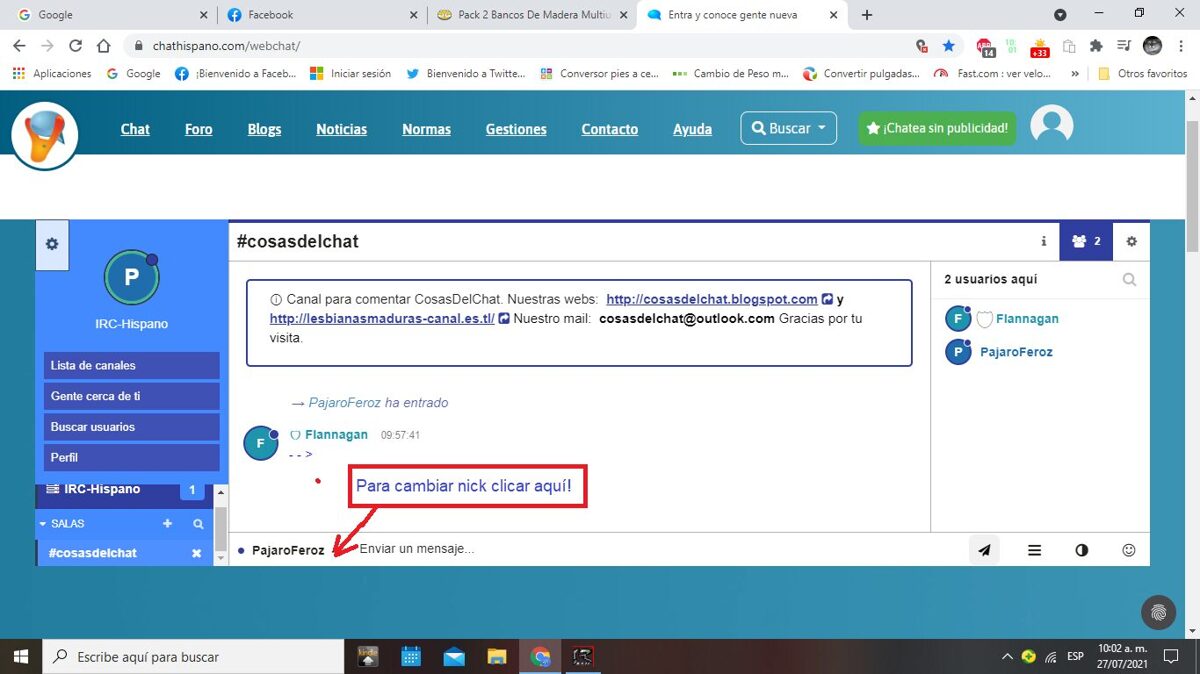The height and width of the screenshot is (674, 1200).
Task: Click PajaroFeroz nick to change it
Action: (288, 550)
